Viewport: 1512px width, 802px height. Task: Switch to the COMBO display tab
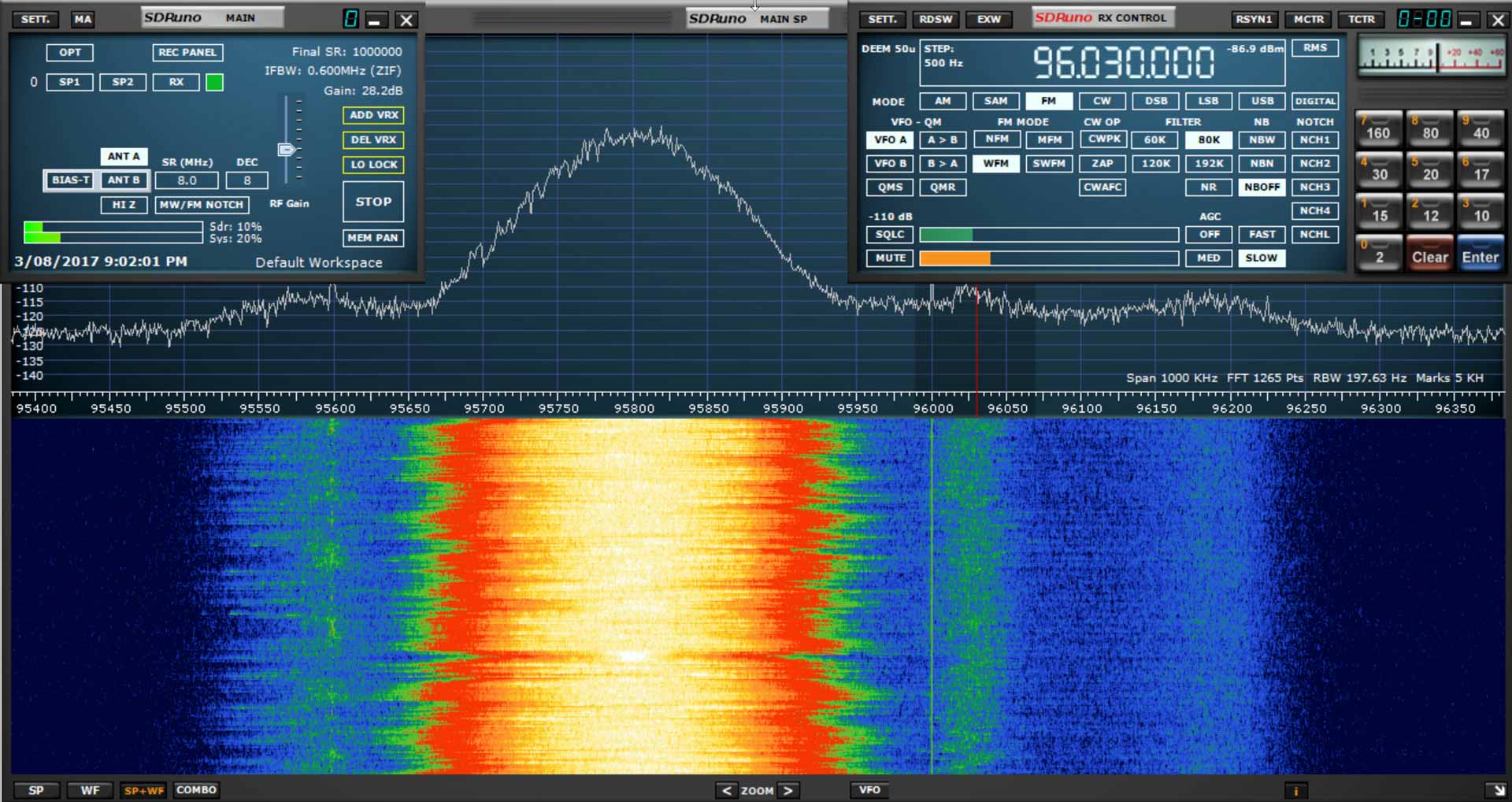coord(196,790)
